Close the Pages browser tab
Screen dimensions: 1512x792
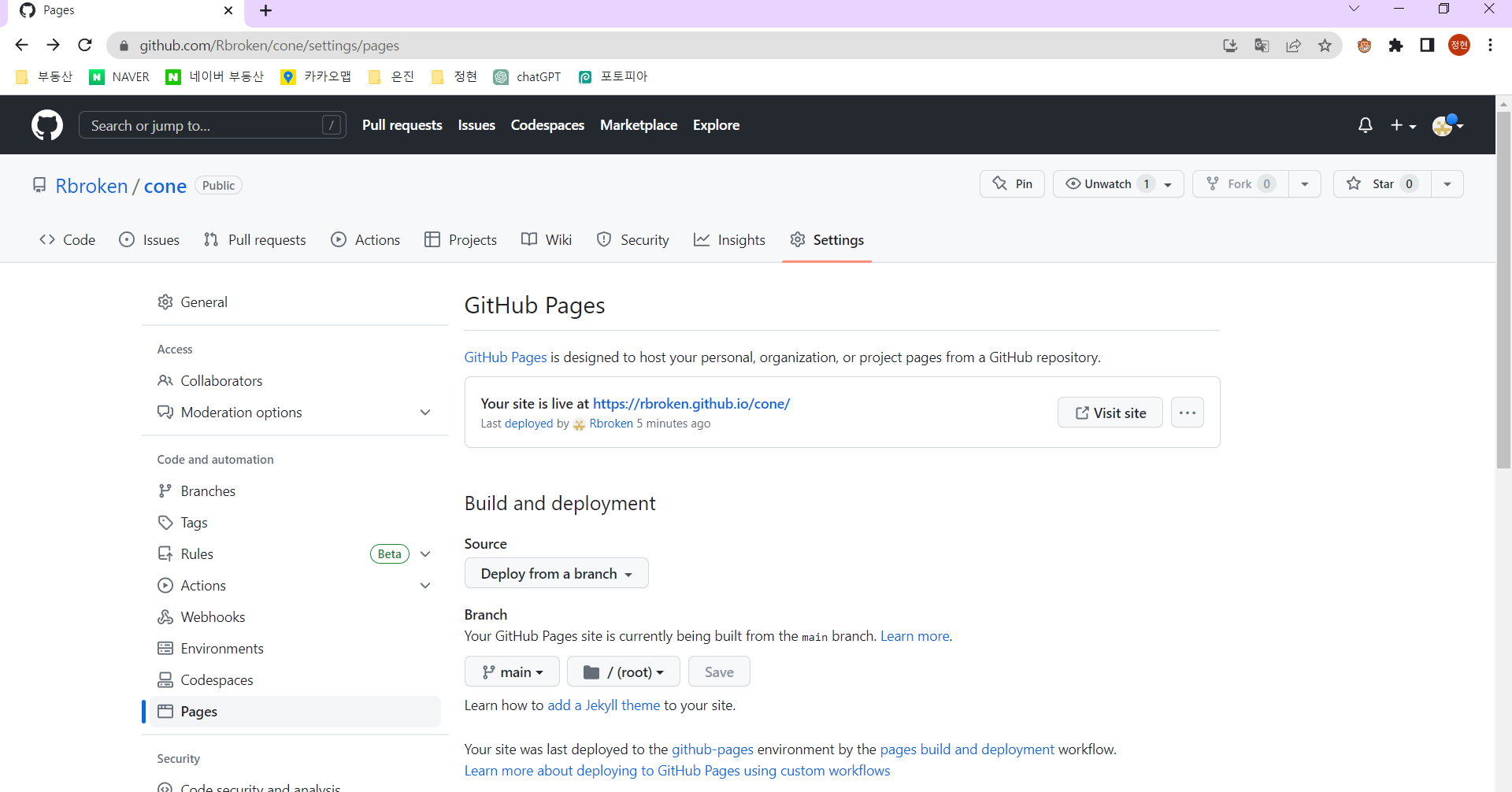click(228, 10)
